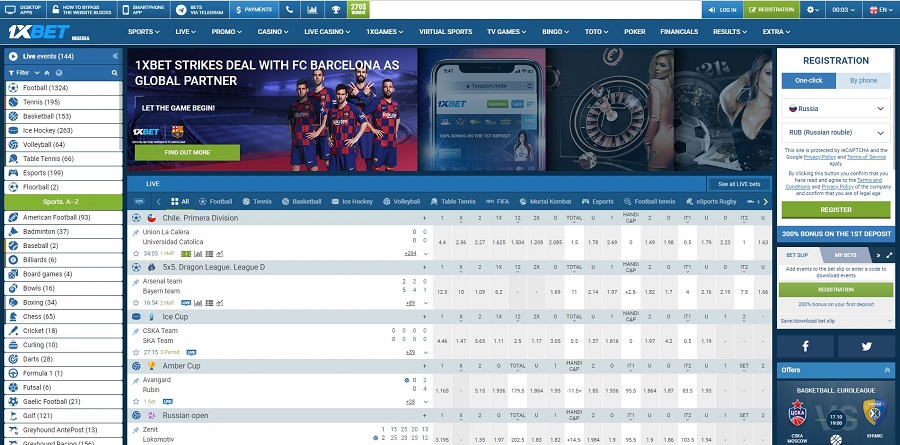Image resolution: width=900 pixels, height=445 pixels.
Task: Click the Twitter icon button
Action: [x=866, y=346]
